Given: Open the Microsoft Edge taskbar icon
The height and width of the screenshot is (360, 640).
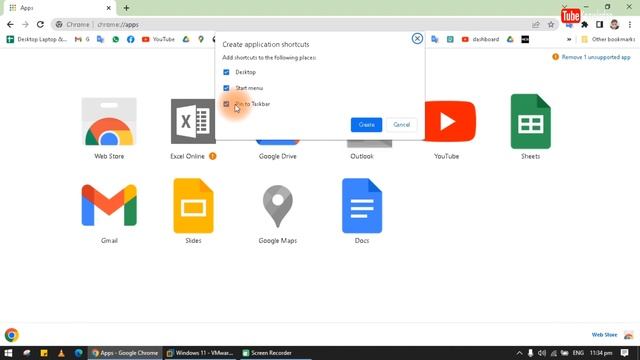Looking at the screenshot, I should click(78, 353).
